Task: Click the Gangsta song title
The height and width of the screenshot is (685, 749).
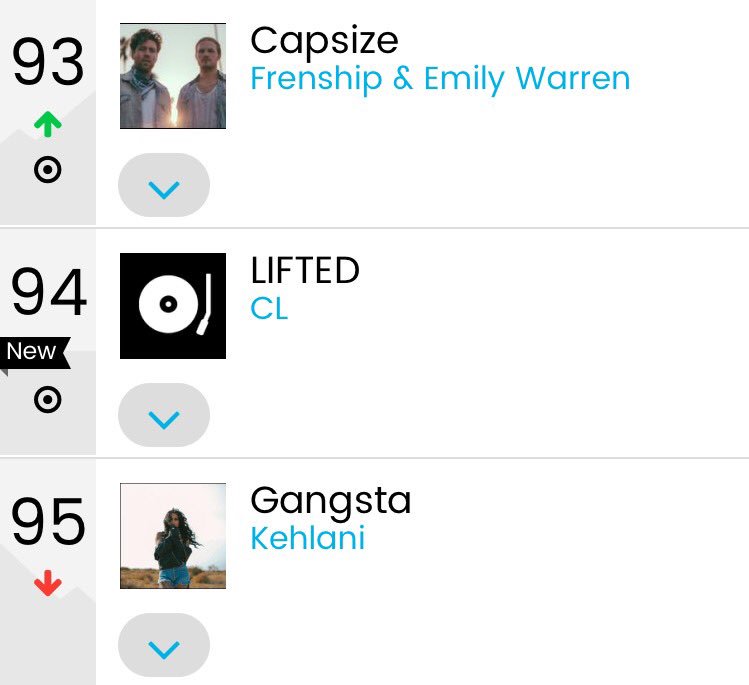Action: click(331, 502)
